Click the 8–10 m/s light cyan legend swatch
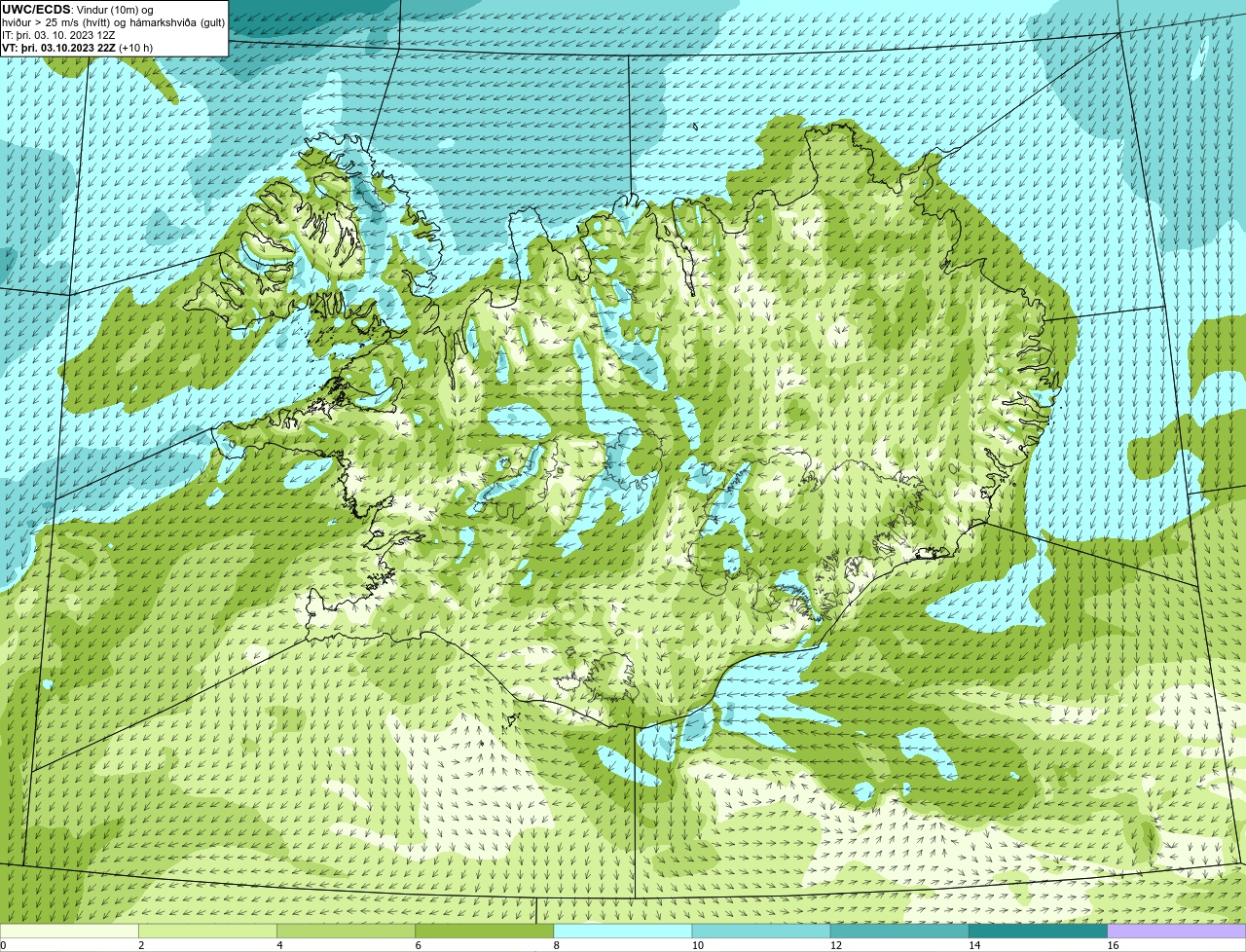Screen dimensions: 1246x952 click(x=623, y=932)
